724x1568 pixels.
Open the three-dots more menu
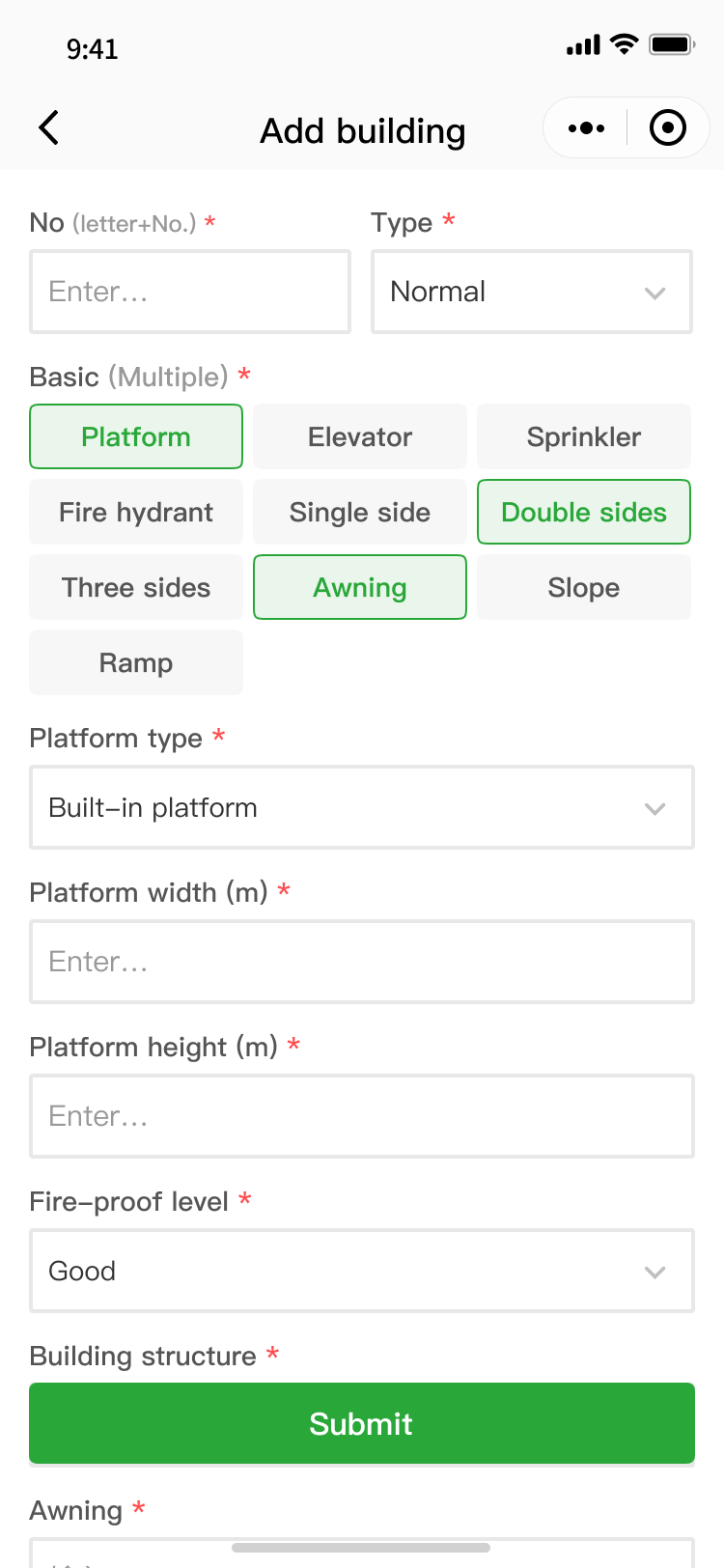(x=586, y=127)
